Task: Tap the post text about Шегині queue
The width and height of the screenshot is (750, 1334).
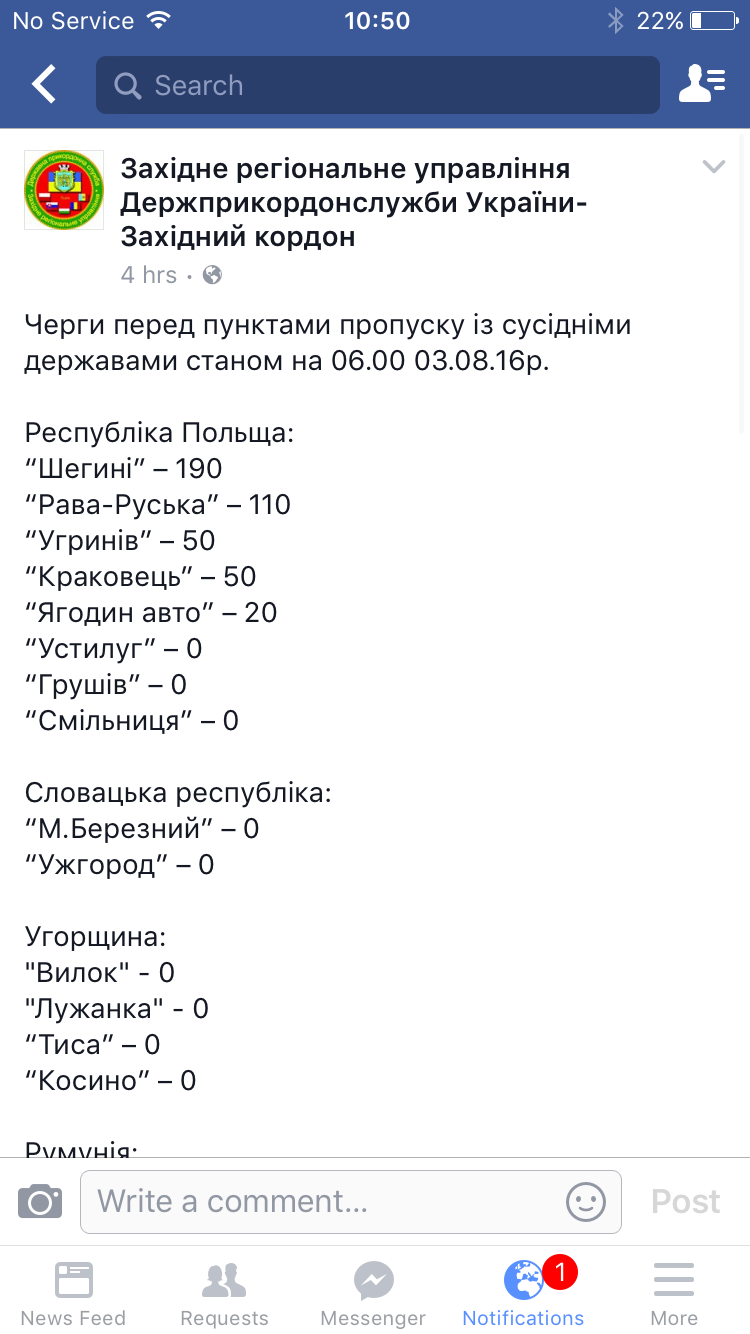Action: coord(123,468)
